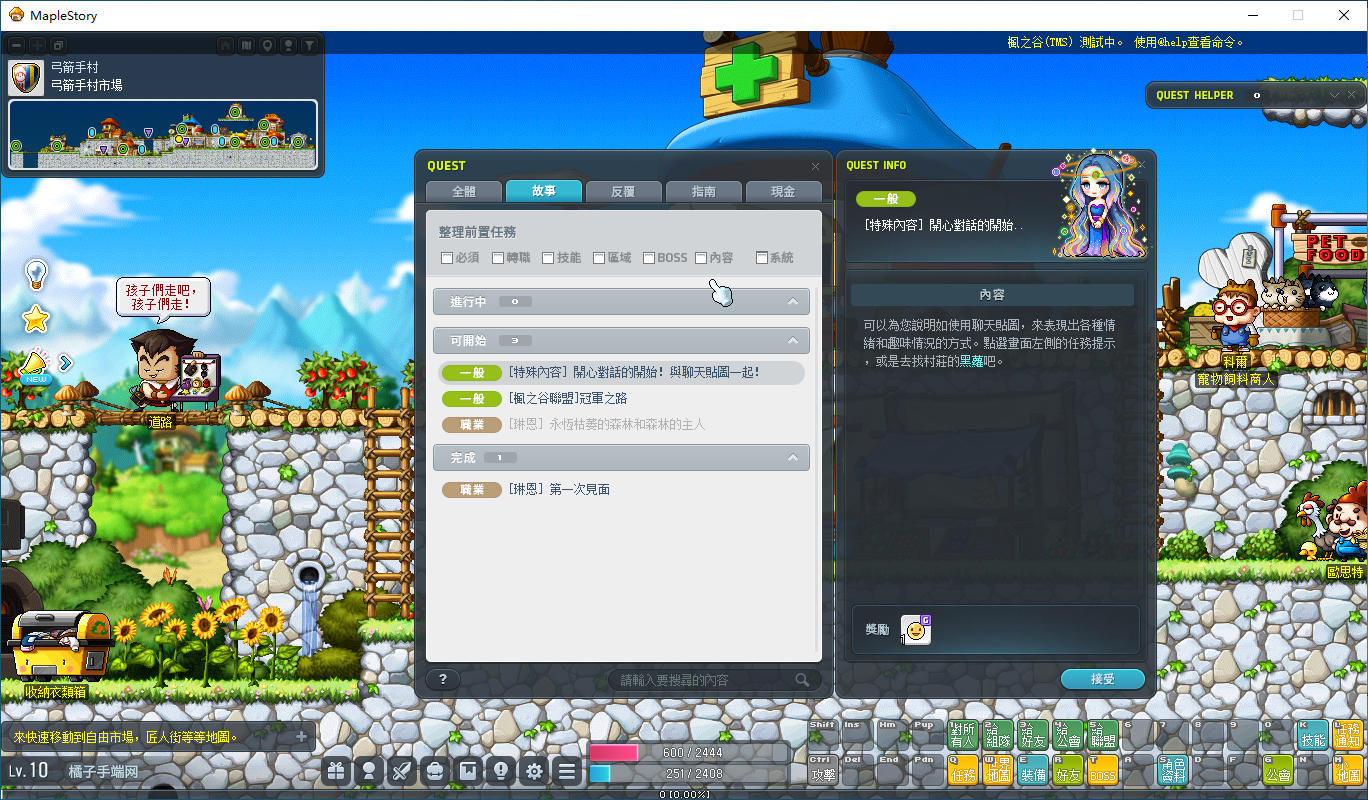Screen dimensions: 1368x800
Task: Click the minimap town thumbnail
Action: [x=163, y=135]
